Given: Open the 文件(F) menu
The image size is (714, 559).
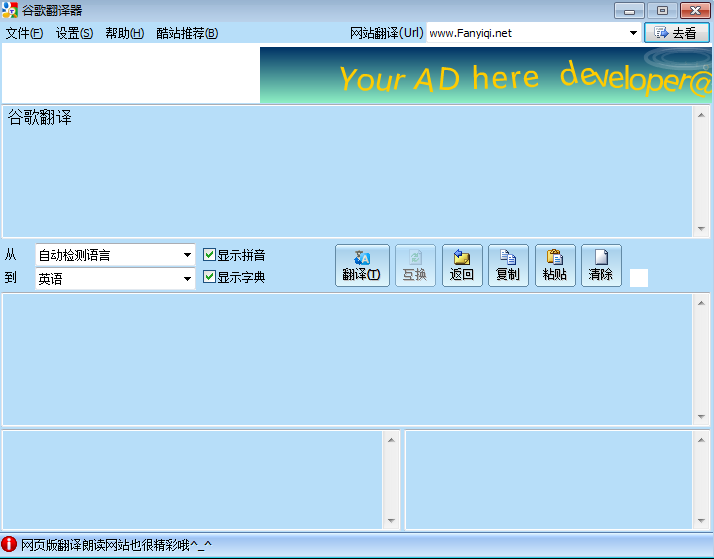Looking at the screenshot, I should coord(24,33).
